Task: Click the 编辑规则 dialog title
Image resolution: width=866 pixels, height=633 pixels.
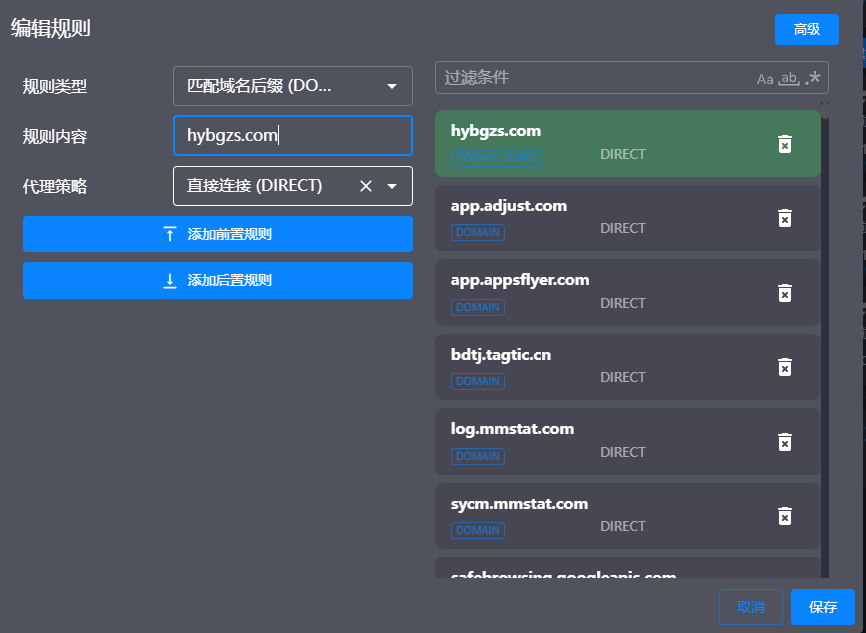Action: pyautogui.click(x=50, y=28)
